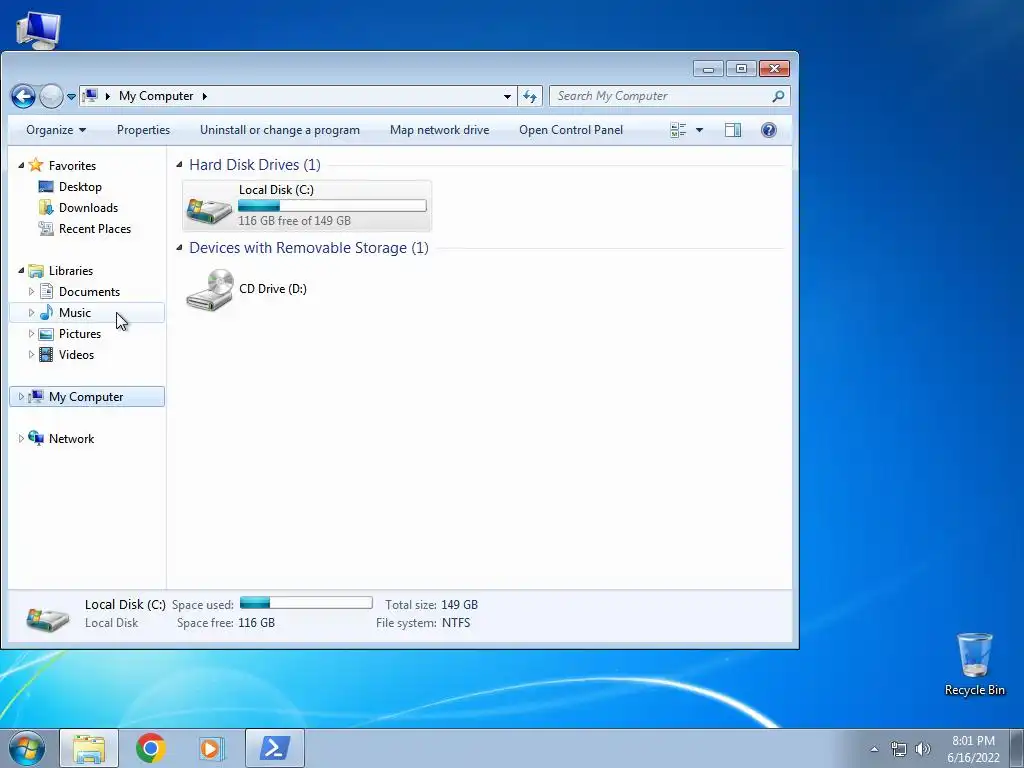This screenshot has height=768, width=1024.
Task: Click Properties in the command bar
Action: 143,130
